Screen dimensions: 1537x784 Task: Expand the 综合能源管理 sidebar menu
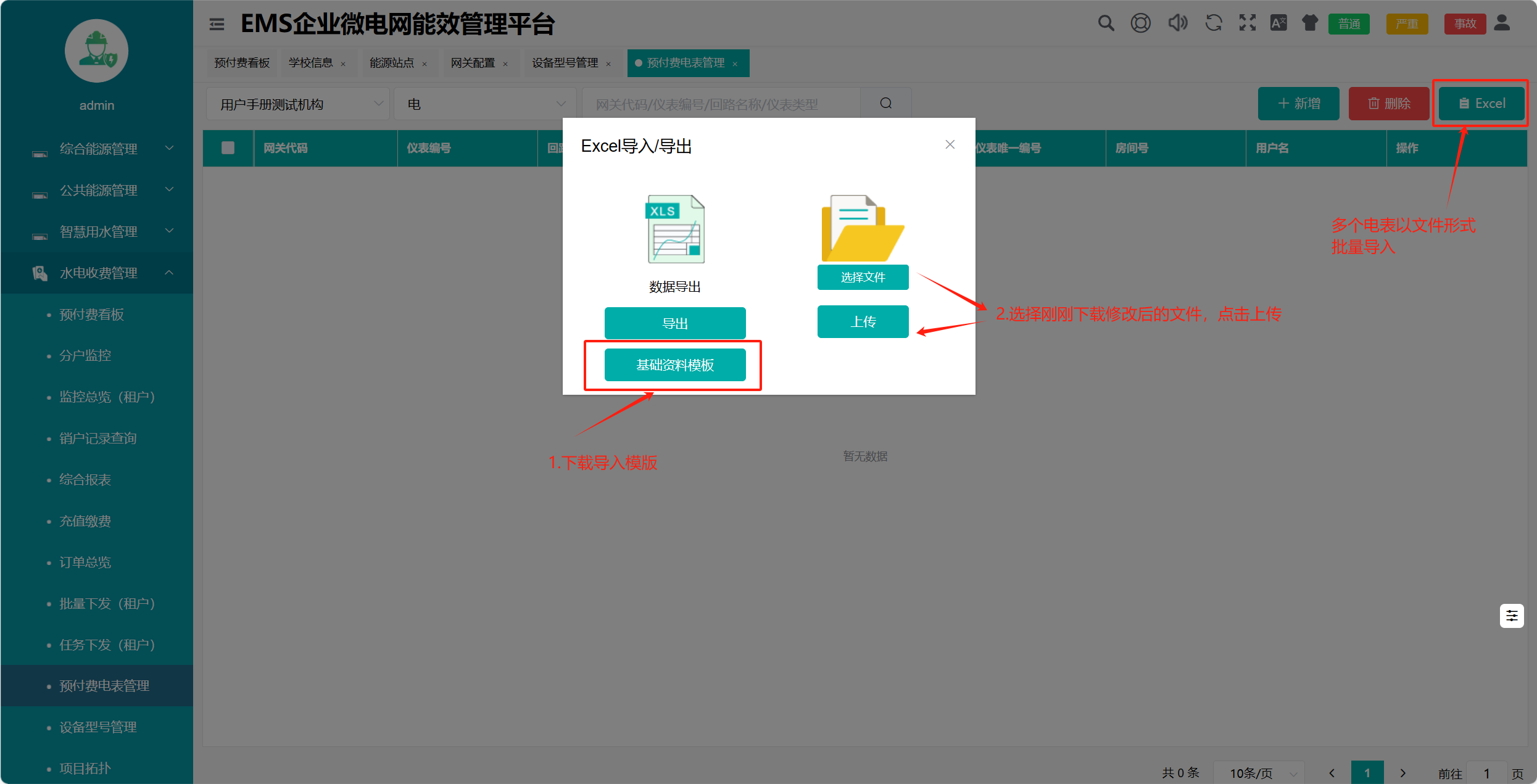point(99,149)
